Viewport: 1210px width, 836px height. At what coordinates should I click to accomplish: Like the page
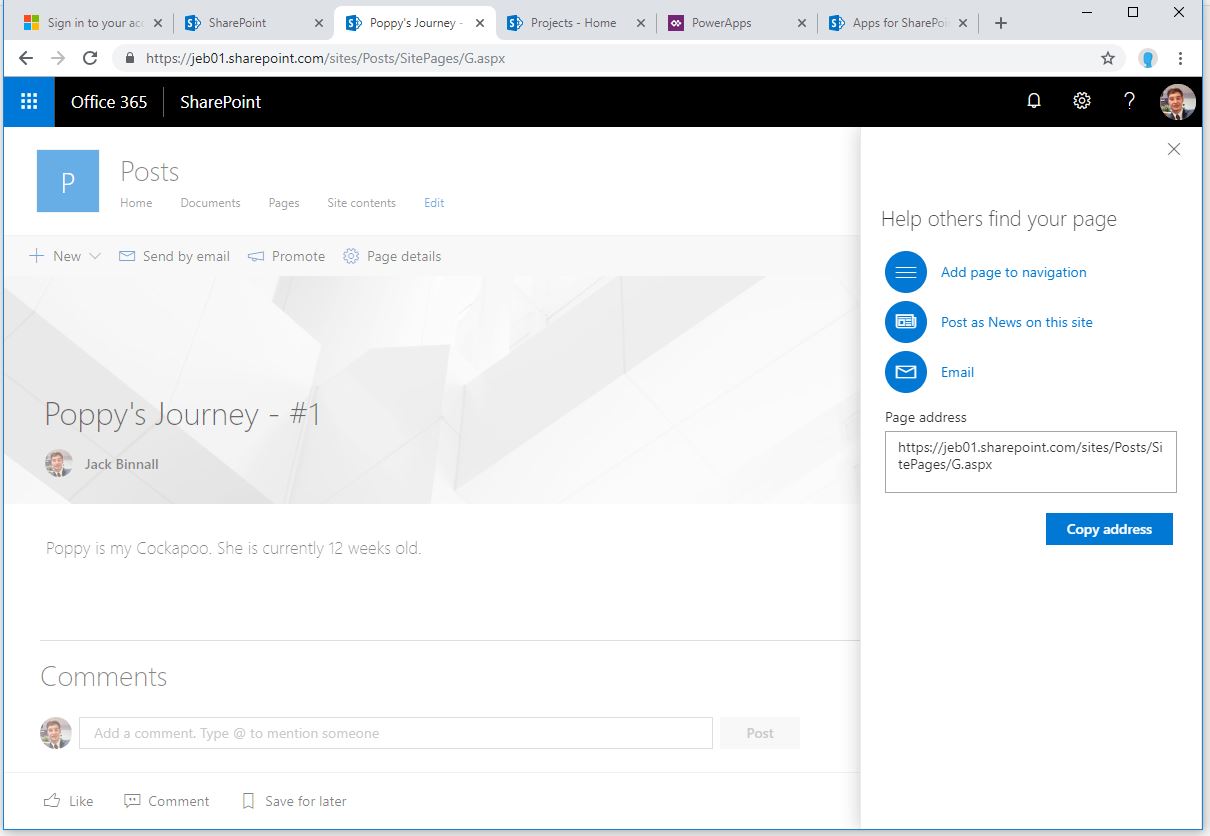(x=68, y=801)
